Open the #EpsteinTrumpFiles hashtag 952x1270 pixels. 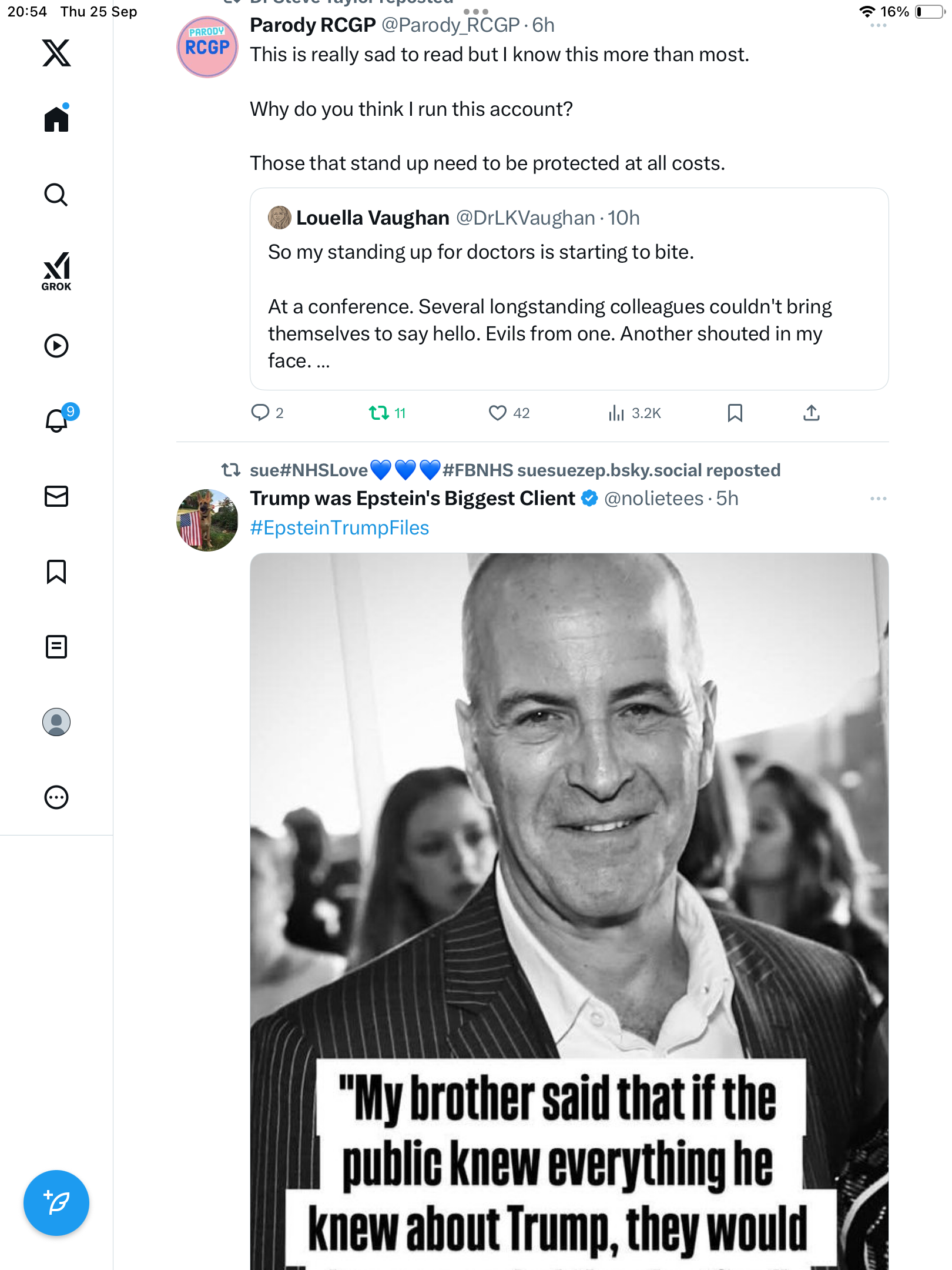(x=340, y=528)
